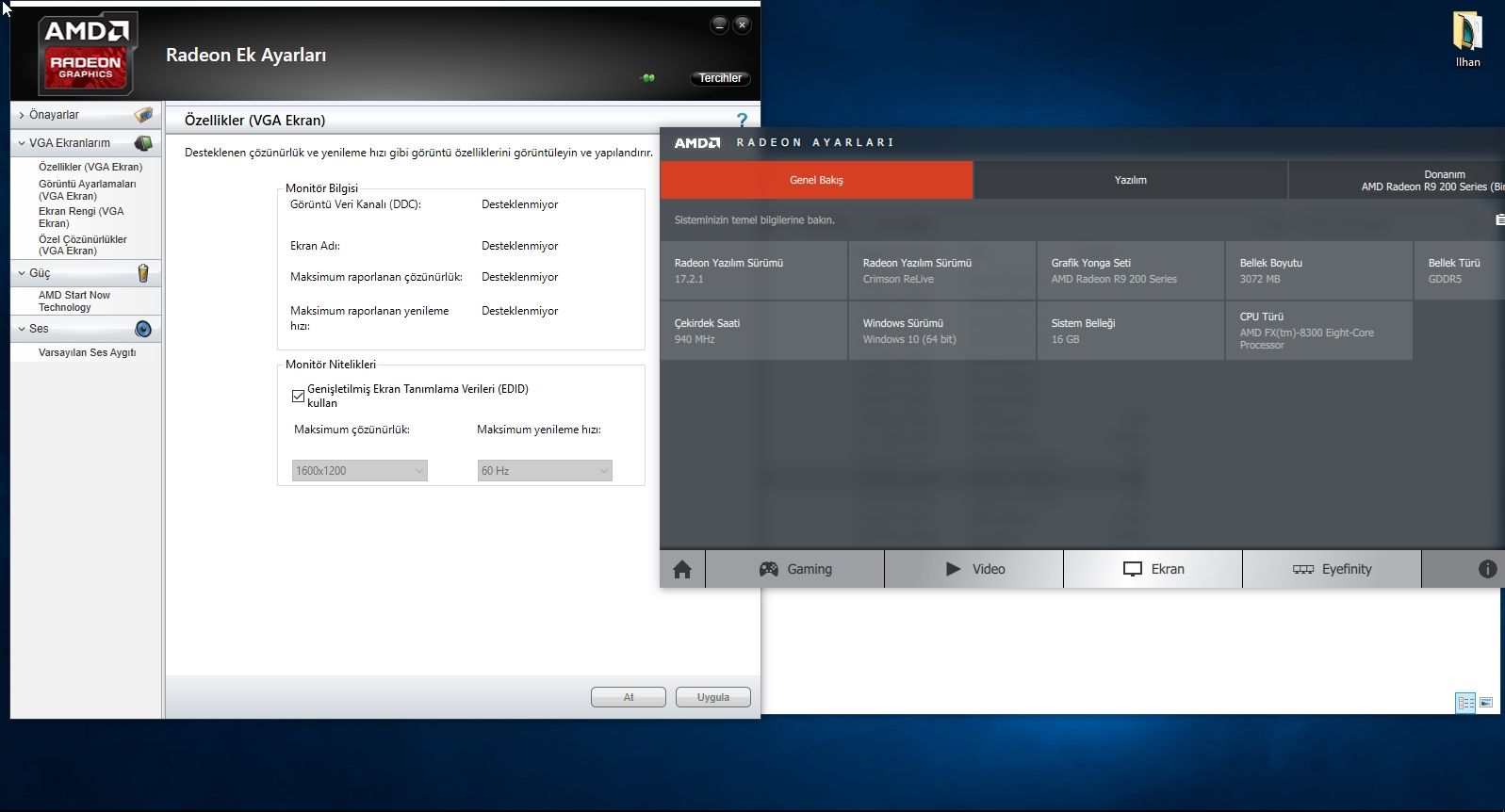Open the Ilhan folder on desktop

tap(1467, 41)
